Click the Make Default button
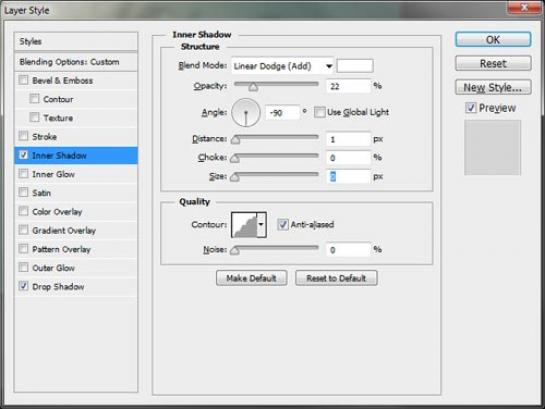Screen dimensions: 545x409 [x=251, y=278]
